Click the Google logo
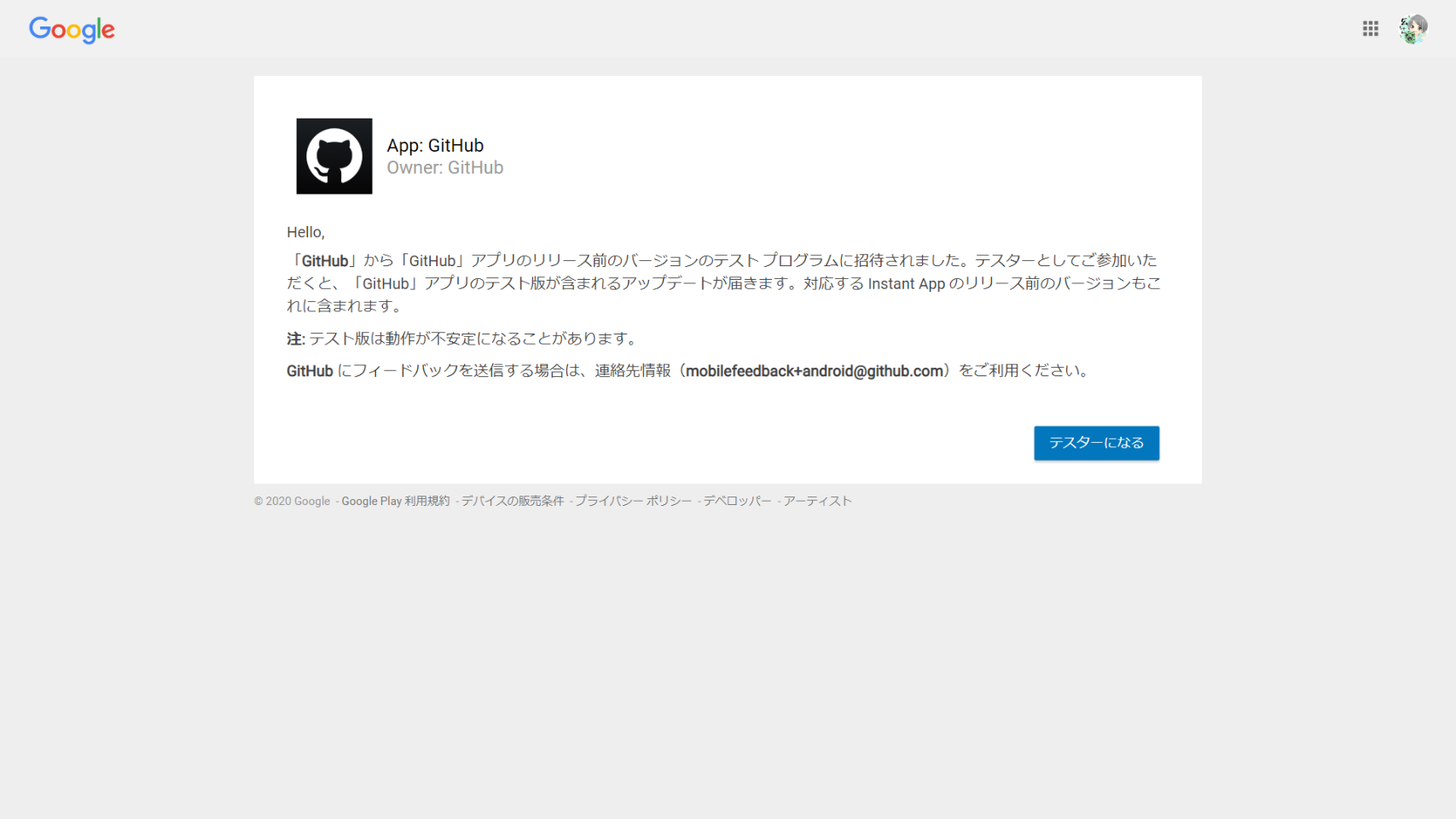Viewport: 1456px width, 819px height. click(72, 30)
